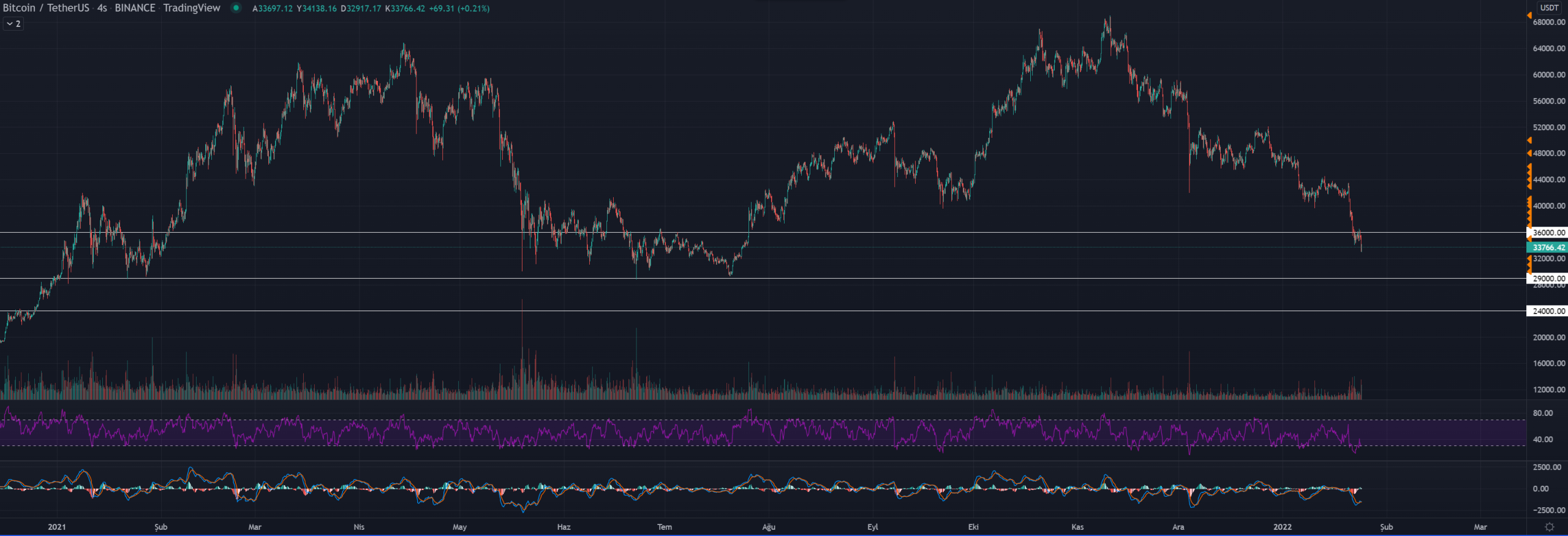Open the USDT currency selector

[x=1549, y=8]
